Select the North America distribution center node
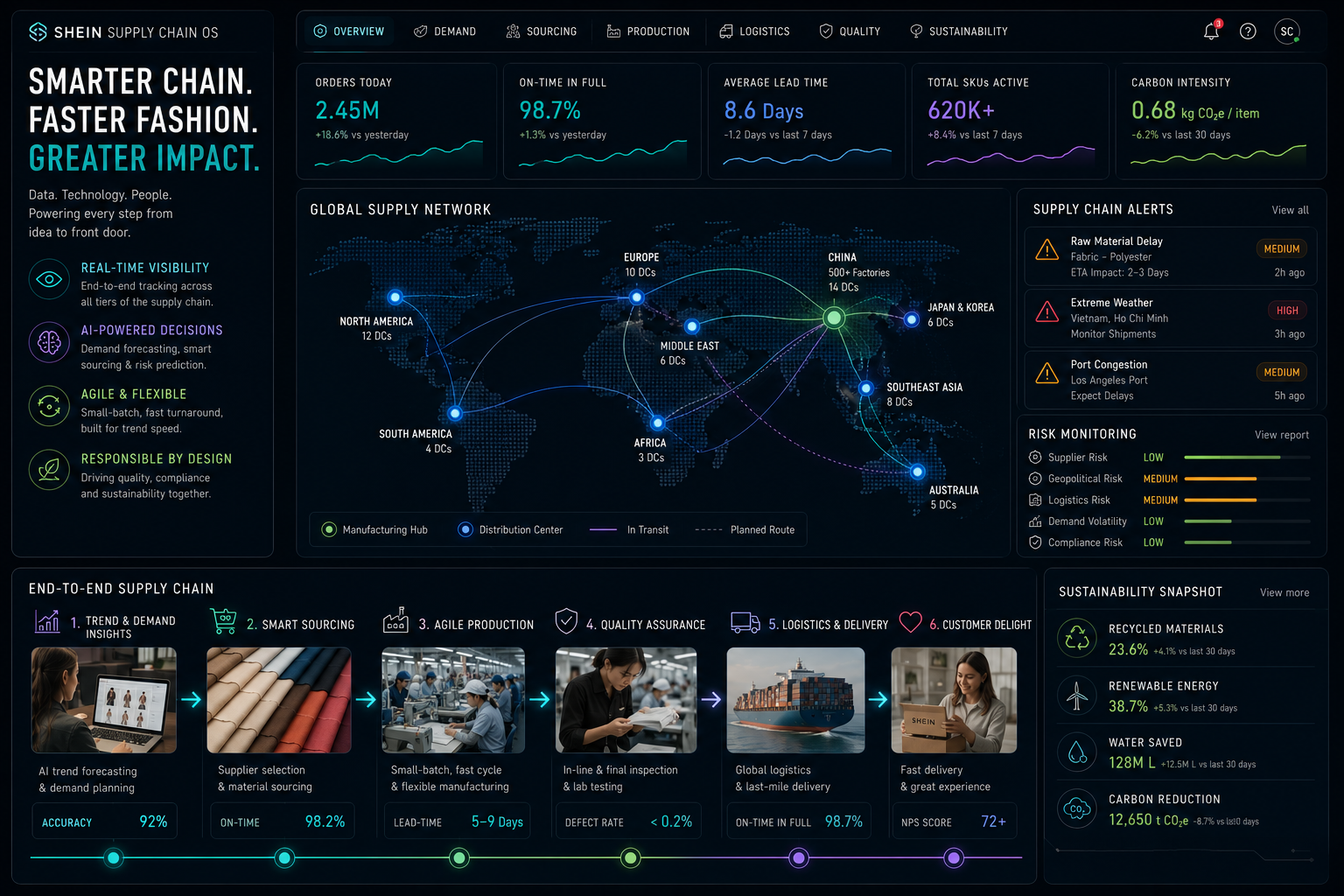Viewport: 1344px width, 896px height. click(x=395, y=297)
